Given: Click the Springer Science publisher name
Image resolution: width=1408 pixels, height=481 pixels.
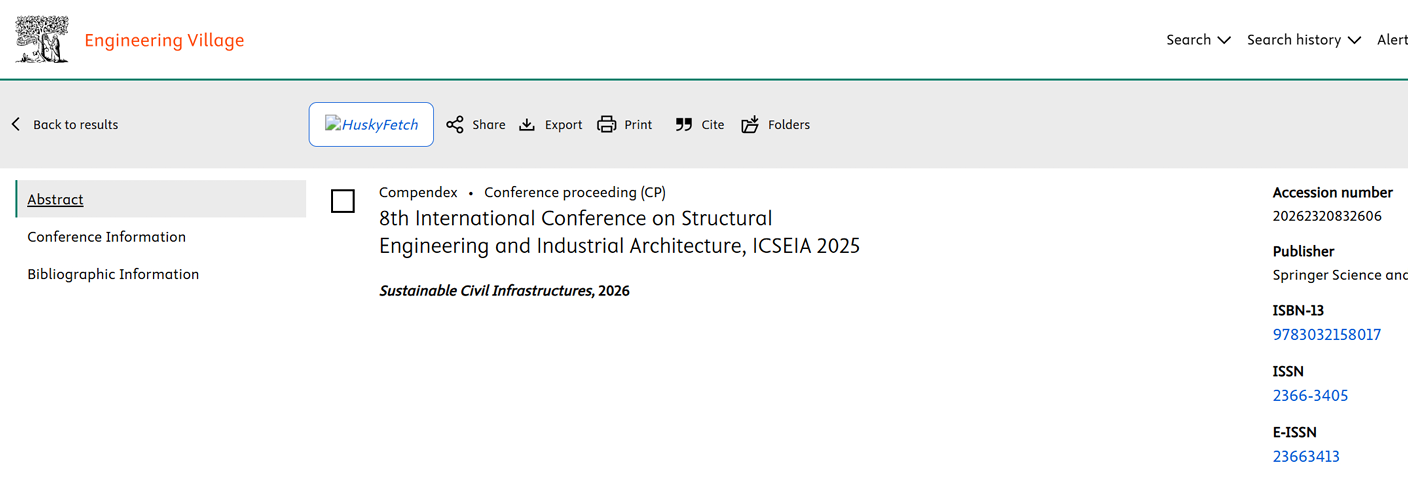Looking at the screenshot, I should coord(1340,275).
